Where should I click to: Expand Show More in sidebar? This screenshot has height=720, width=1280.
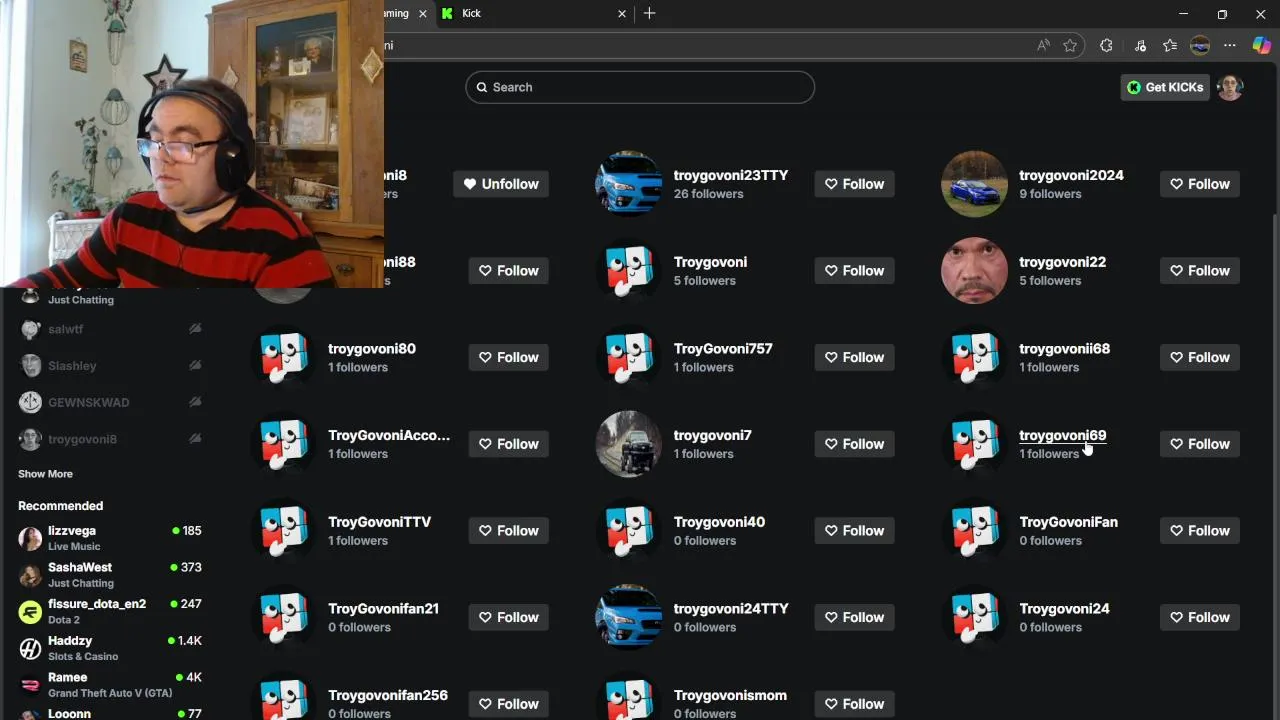point(45,474)
